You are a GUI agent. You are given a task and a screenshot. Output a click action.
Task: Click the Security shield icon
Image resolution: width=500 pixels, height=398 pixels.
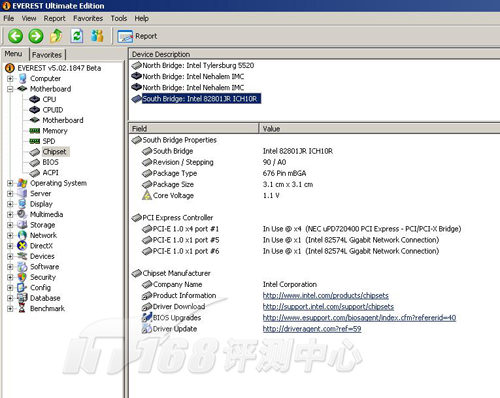click(22, 277)
